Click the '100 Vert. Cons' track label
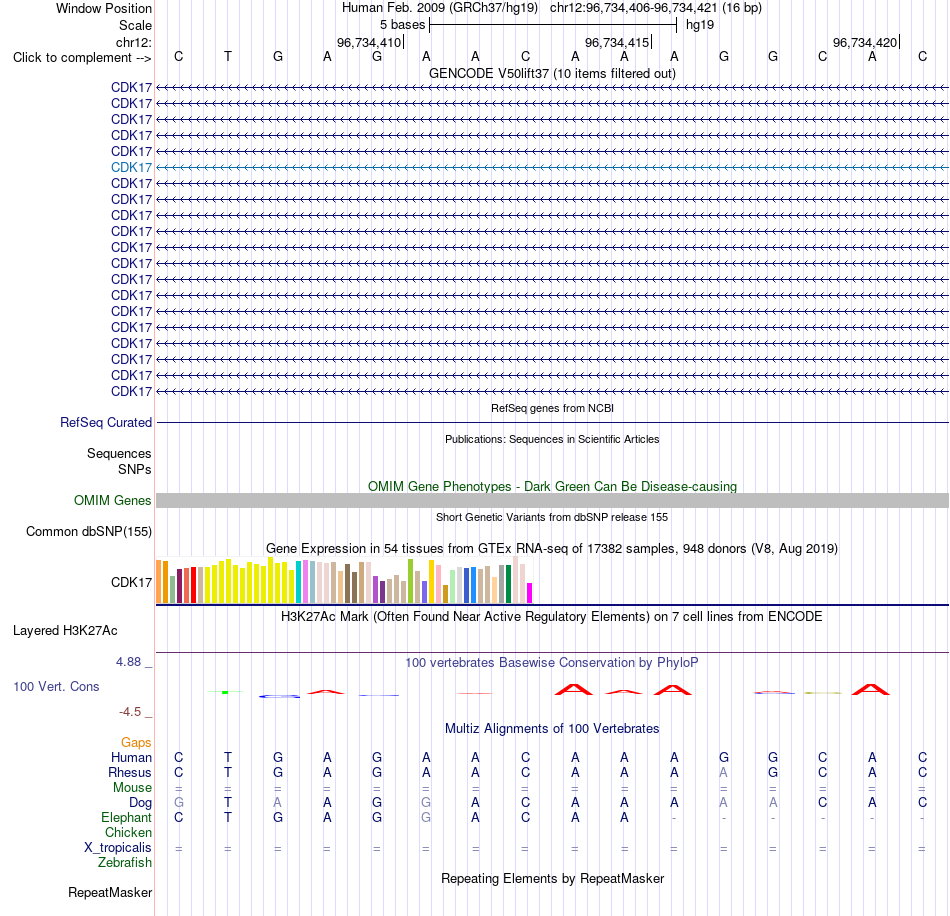 click(x=56, y=686)
